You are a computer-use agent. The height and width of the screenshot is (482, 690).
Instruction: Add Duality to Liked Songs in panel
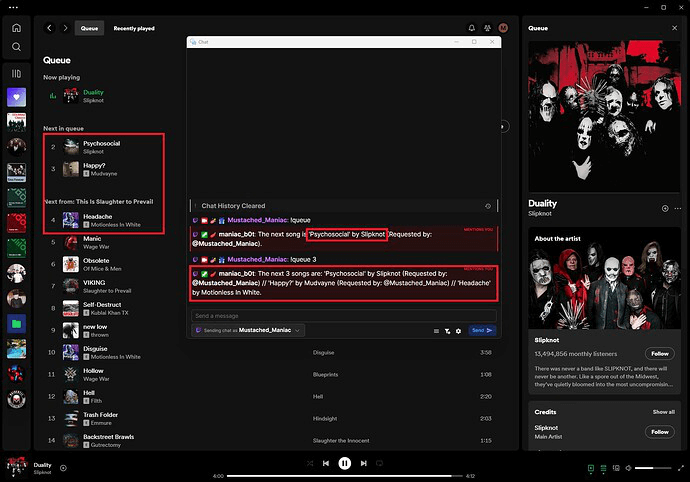tap(665, 208)
